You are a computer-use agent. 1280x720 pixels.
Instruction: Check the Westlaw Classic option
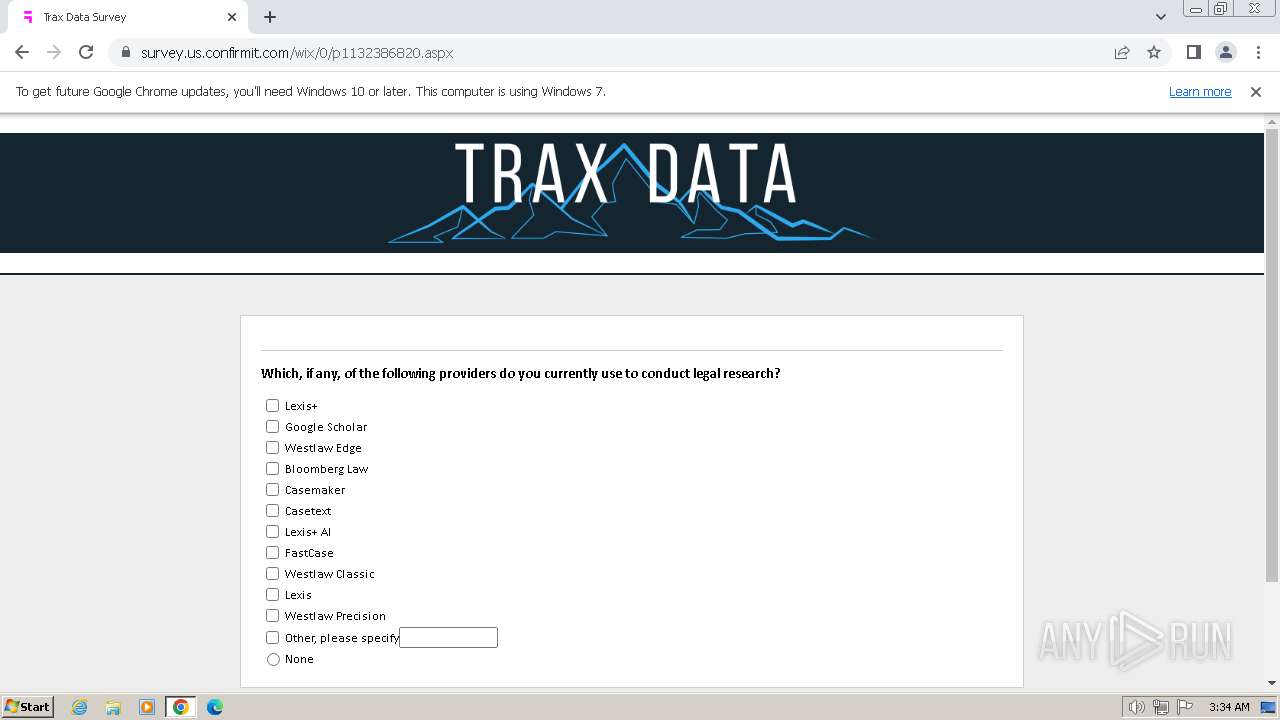tap(272, 573)
